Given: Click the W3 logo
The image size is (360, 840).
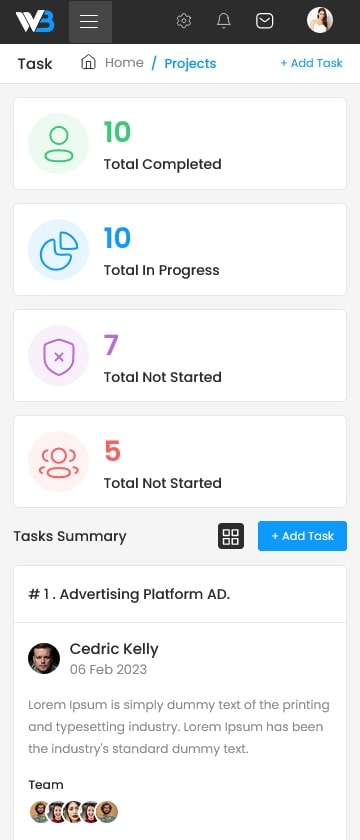Looking at the screenshot, I should [35, 21].
